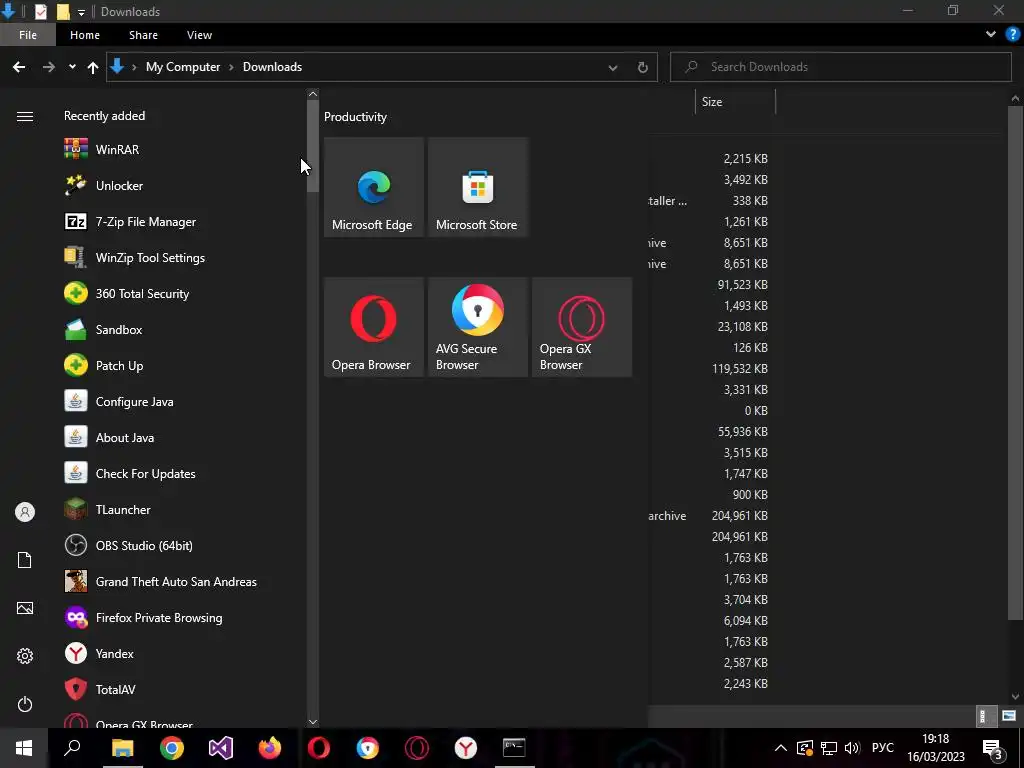1024x768 pixels.
Task: Open recent locations dropdown
Action: tap(72, 67)
